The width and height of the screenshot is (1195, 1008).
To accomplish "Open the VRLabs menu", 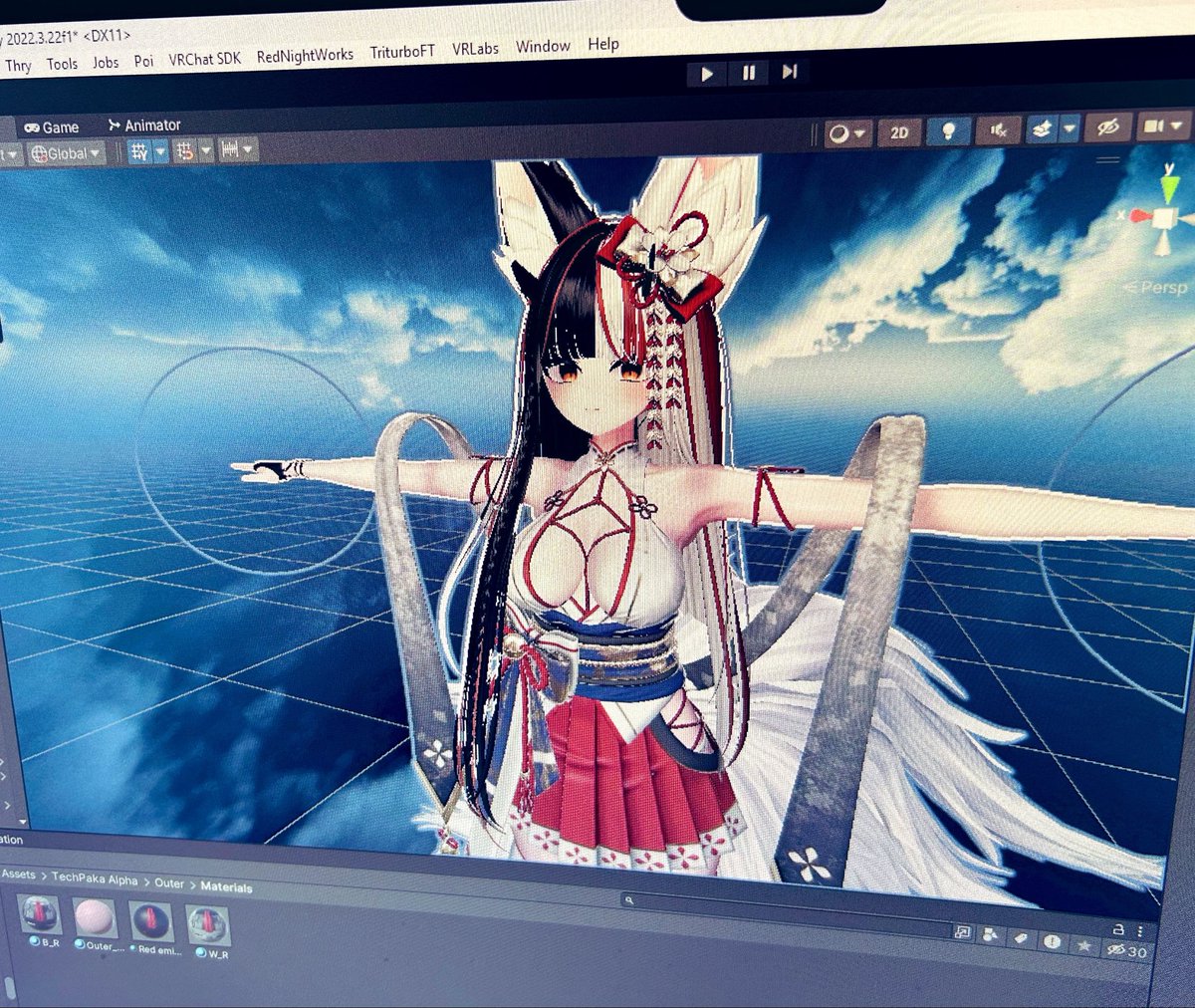I will 475,49.
